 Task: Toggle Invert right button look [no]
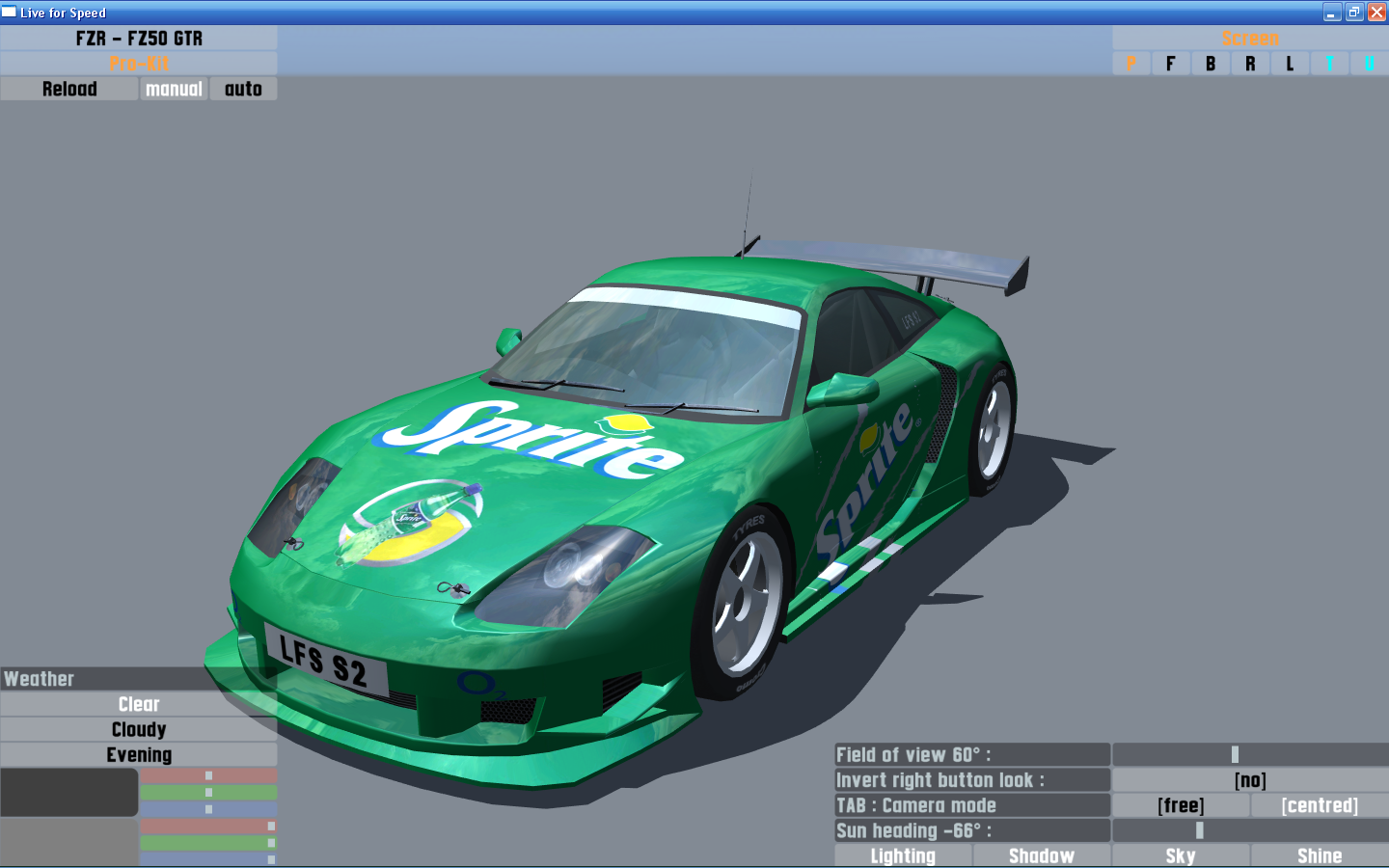1250,779
